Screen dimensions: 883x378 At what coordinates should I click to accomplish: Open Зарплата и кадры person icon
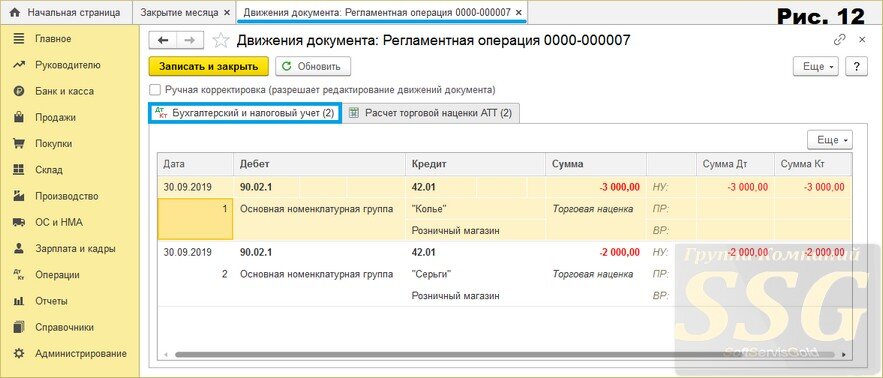tap(19, 248)
